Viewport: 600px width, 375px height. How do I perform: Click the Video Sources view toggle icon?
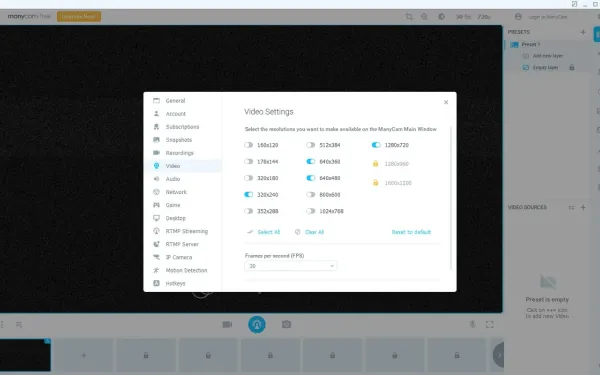coord(571,207)
